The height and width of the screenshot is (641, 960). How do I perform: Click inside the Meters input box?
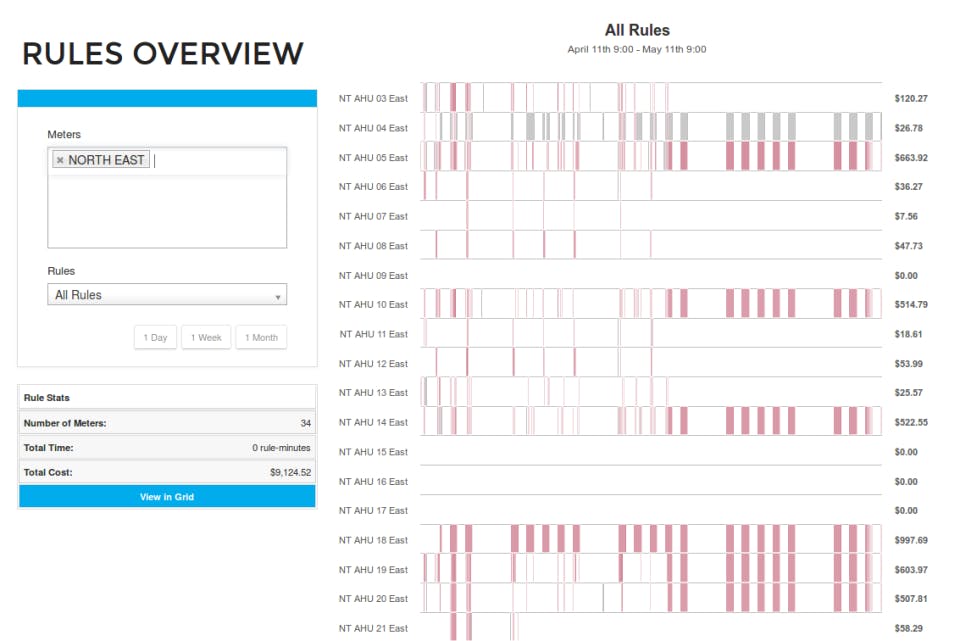coord(167,197)
